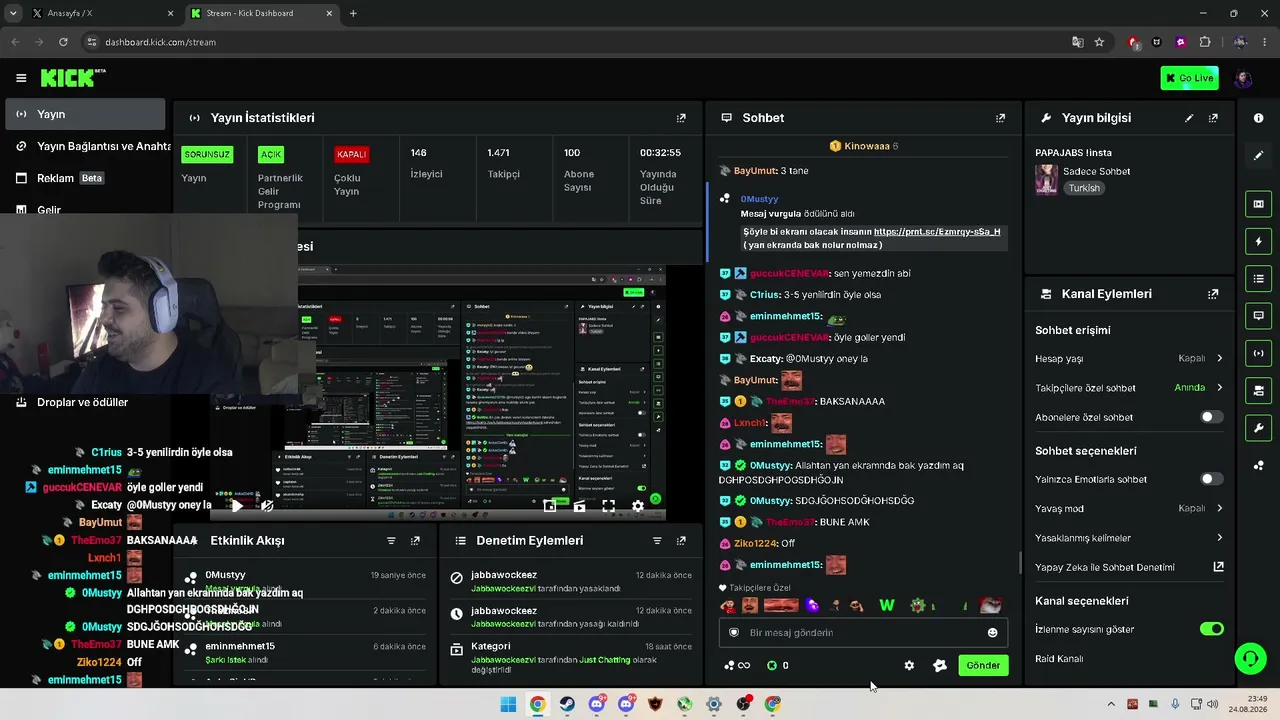Open the Chrome tab search dropdown
1280x720 pixels.
[13, 13]
